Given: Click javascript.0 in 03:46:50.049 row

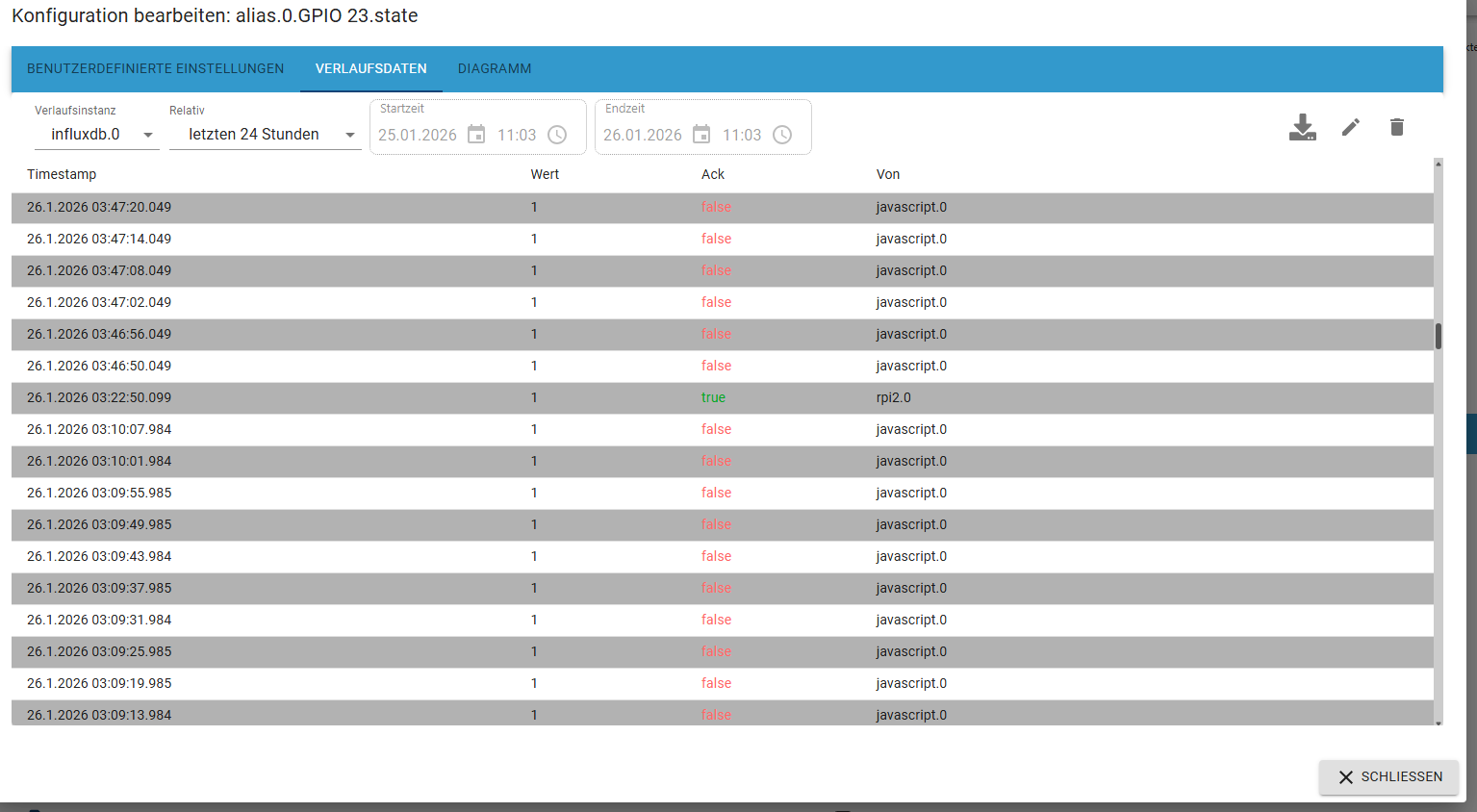Looking at the screenshot, I should point(911,366).
